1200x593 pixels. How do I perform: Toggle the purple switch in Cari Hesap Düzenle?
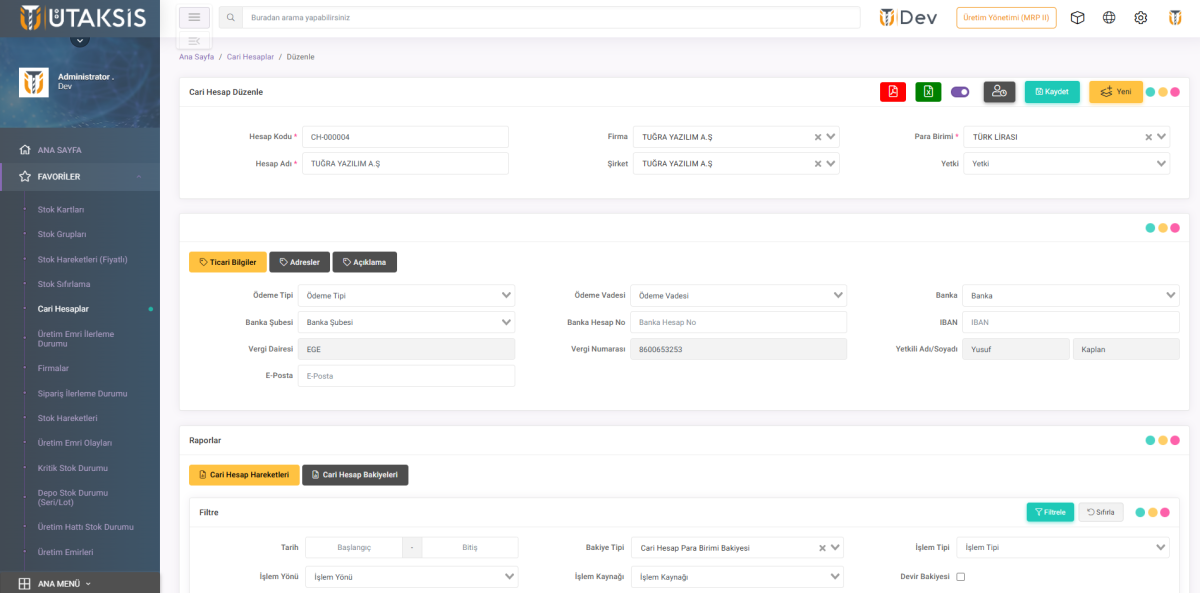coord(960,92)
